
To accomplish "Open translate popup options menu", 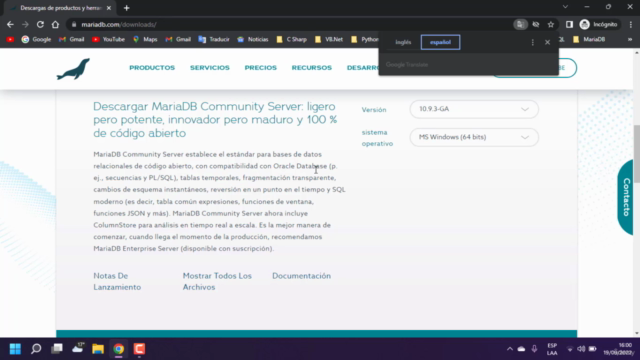I will point(533,42).
